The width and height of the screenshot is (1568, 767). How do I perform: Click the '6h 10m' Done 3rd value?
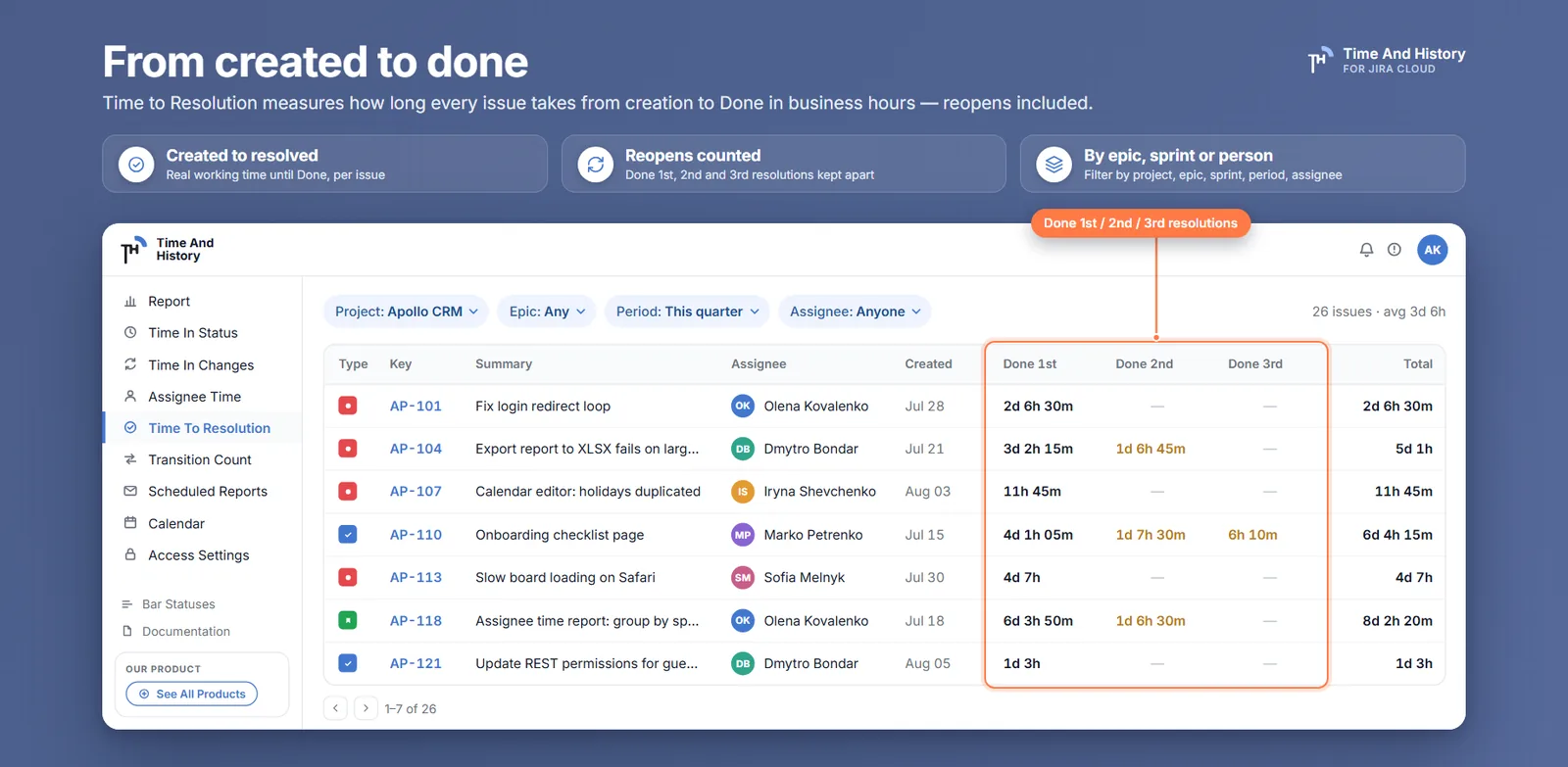pyautogui.click(x=1252, y=535)
